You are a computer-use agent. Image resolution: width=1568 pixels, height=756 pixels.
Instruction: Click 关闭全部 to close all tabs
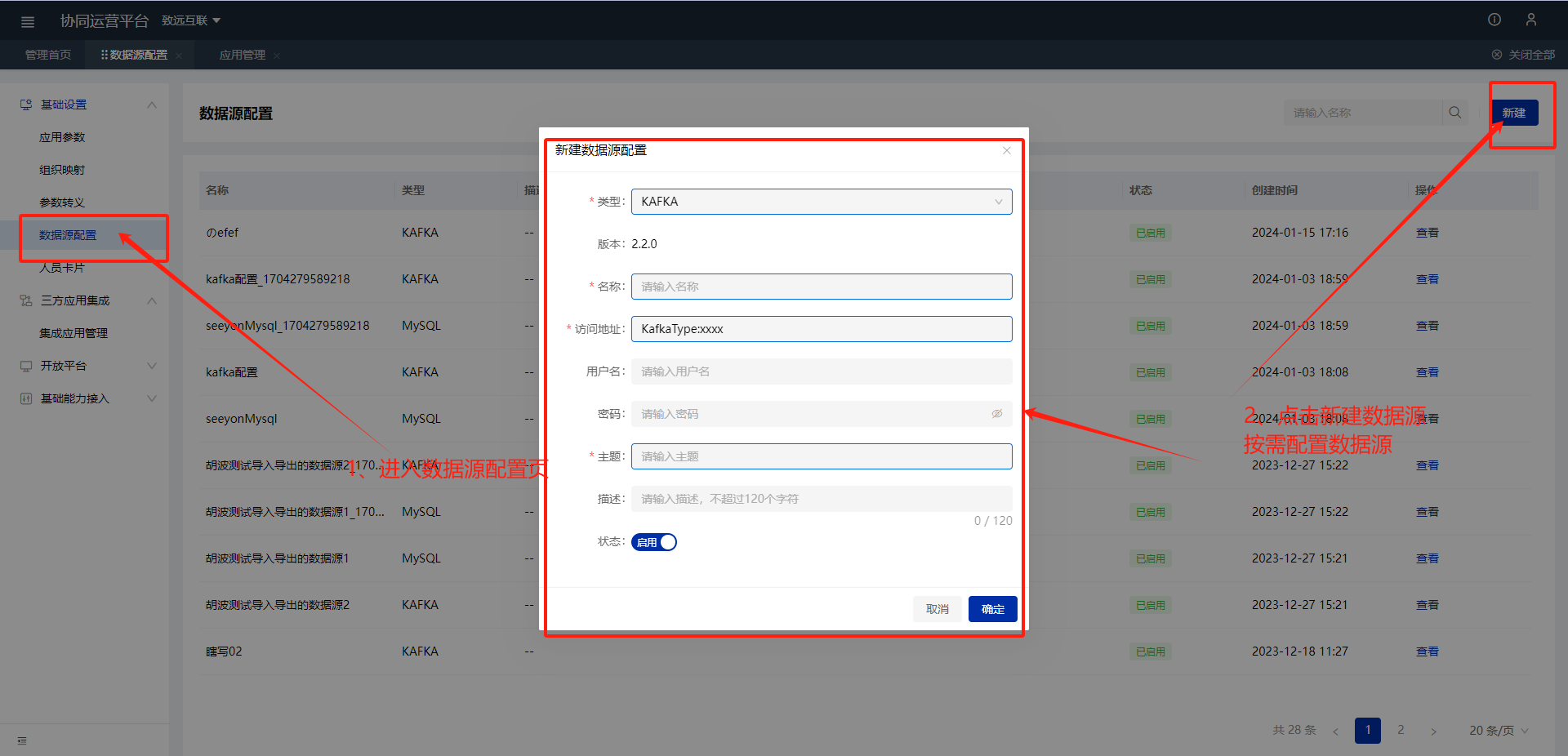pyautogui.click(x=1524, y=55)
